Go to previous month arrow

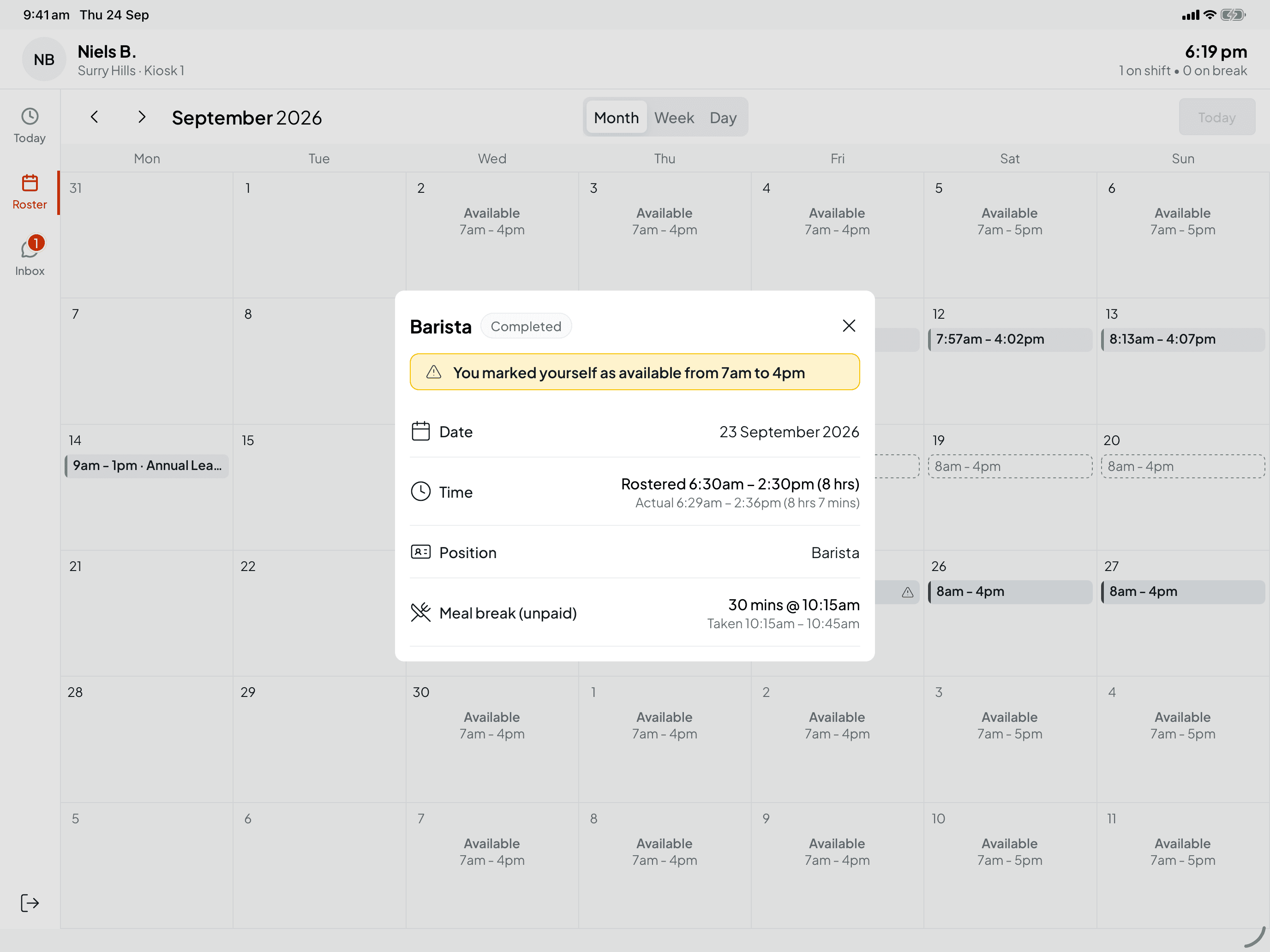tap(95, 117)
